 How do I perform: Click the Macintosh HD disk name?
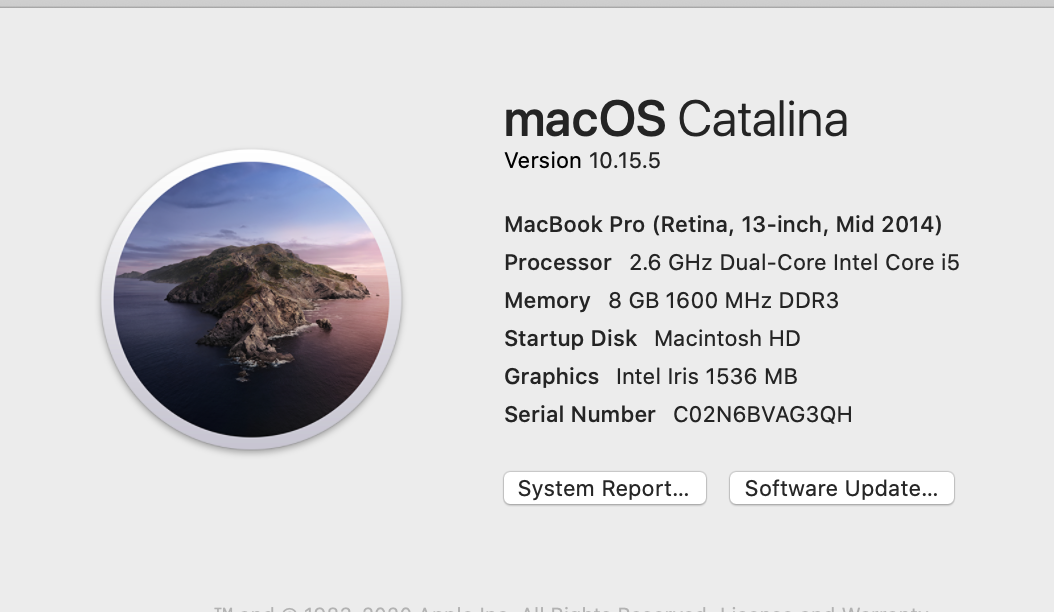727,338
